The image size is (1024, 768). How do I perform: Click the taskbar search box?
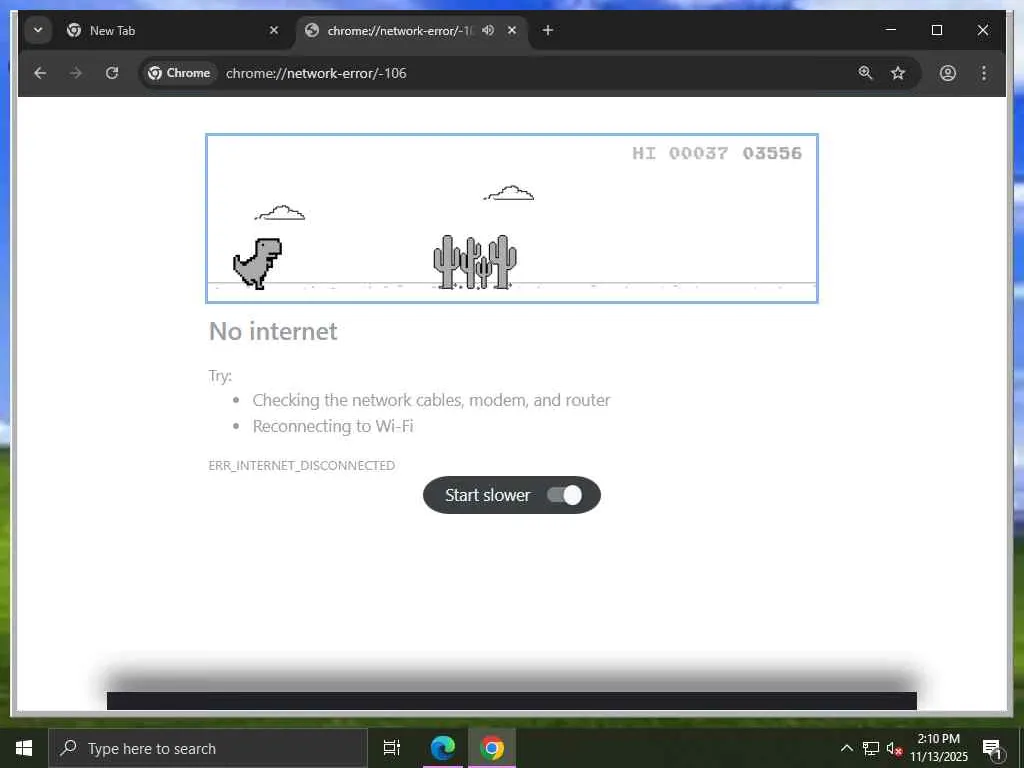click(208, 748)
